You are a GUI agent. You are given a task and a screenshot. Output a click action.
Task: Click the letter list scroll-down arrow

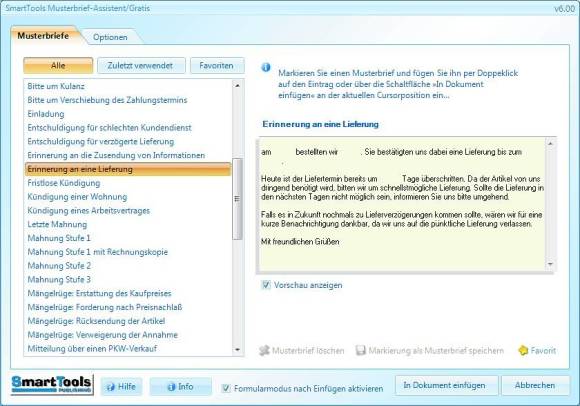237,349
